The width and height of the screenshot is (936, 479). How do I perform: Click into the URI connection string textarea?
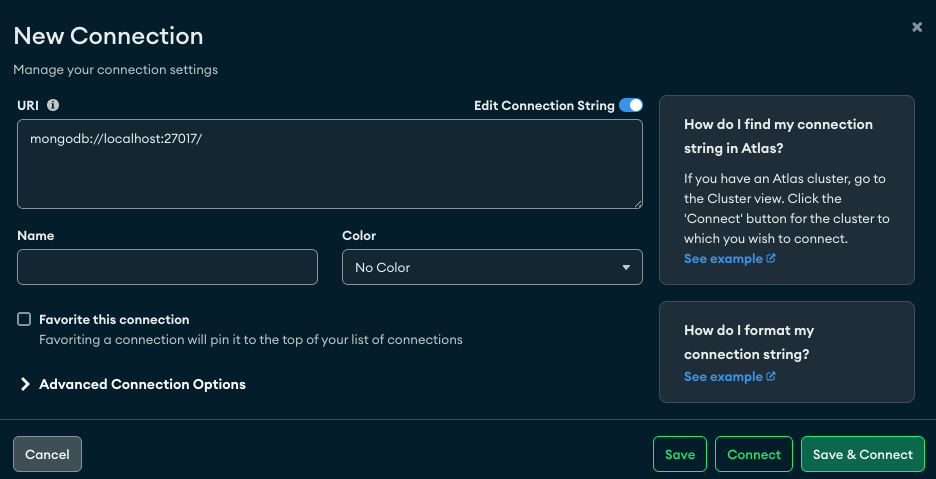329,164
